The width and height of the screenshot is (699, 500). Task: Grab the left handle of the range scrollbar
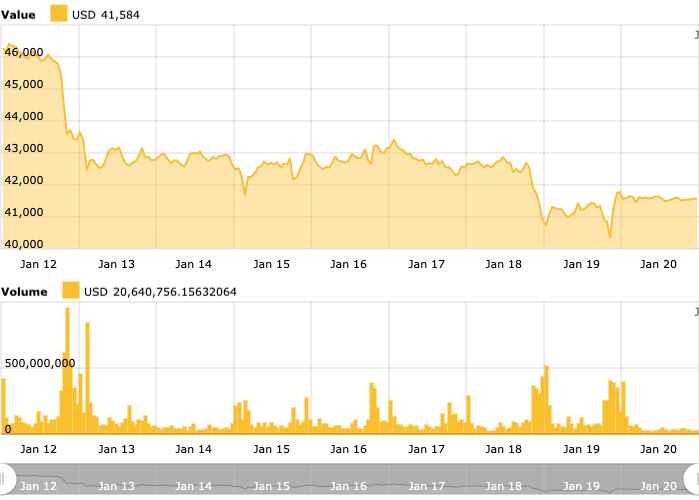tap(4, 480)
